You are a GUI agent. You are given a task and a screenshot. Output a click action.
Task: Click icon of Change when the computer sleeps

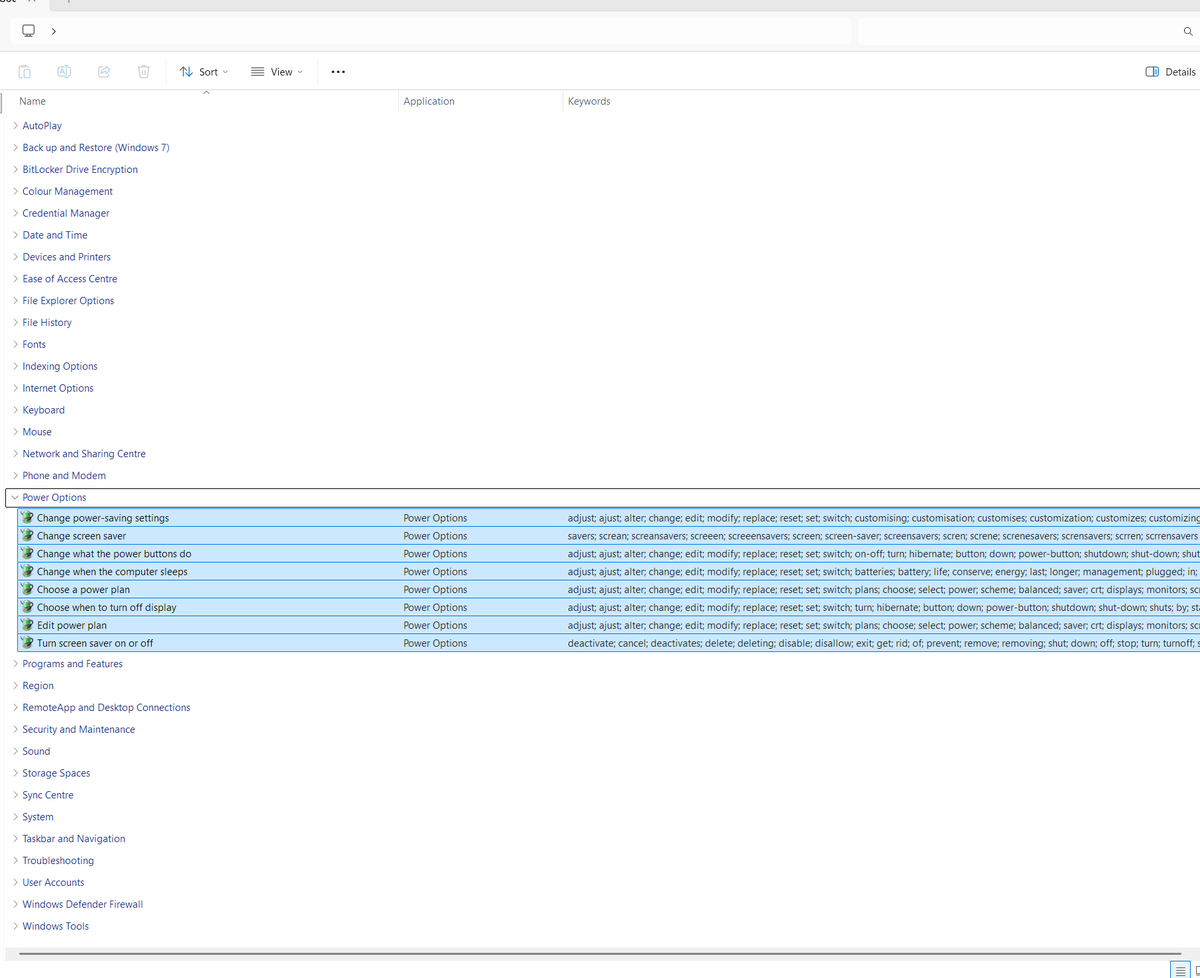(x=27, y=572)
